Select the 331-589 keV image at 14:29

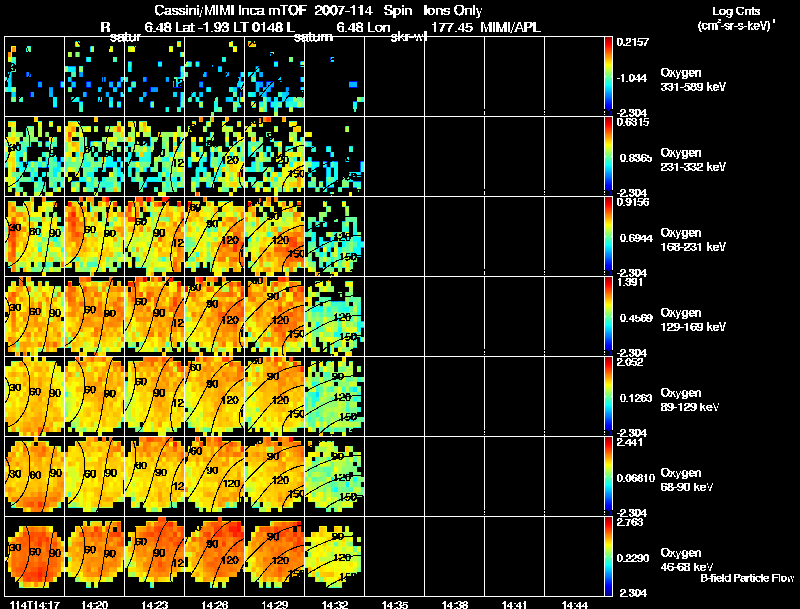(x=274, y=77)
